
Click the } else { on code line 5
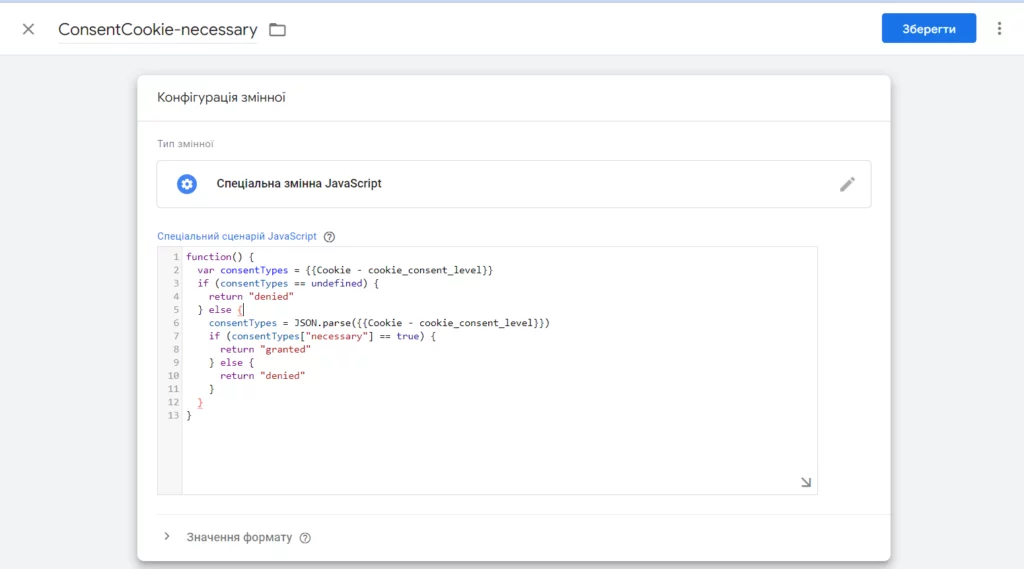pyautogui.click(x=220, y=310)
